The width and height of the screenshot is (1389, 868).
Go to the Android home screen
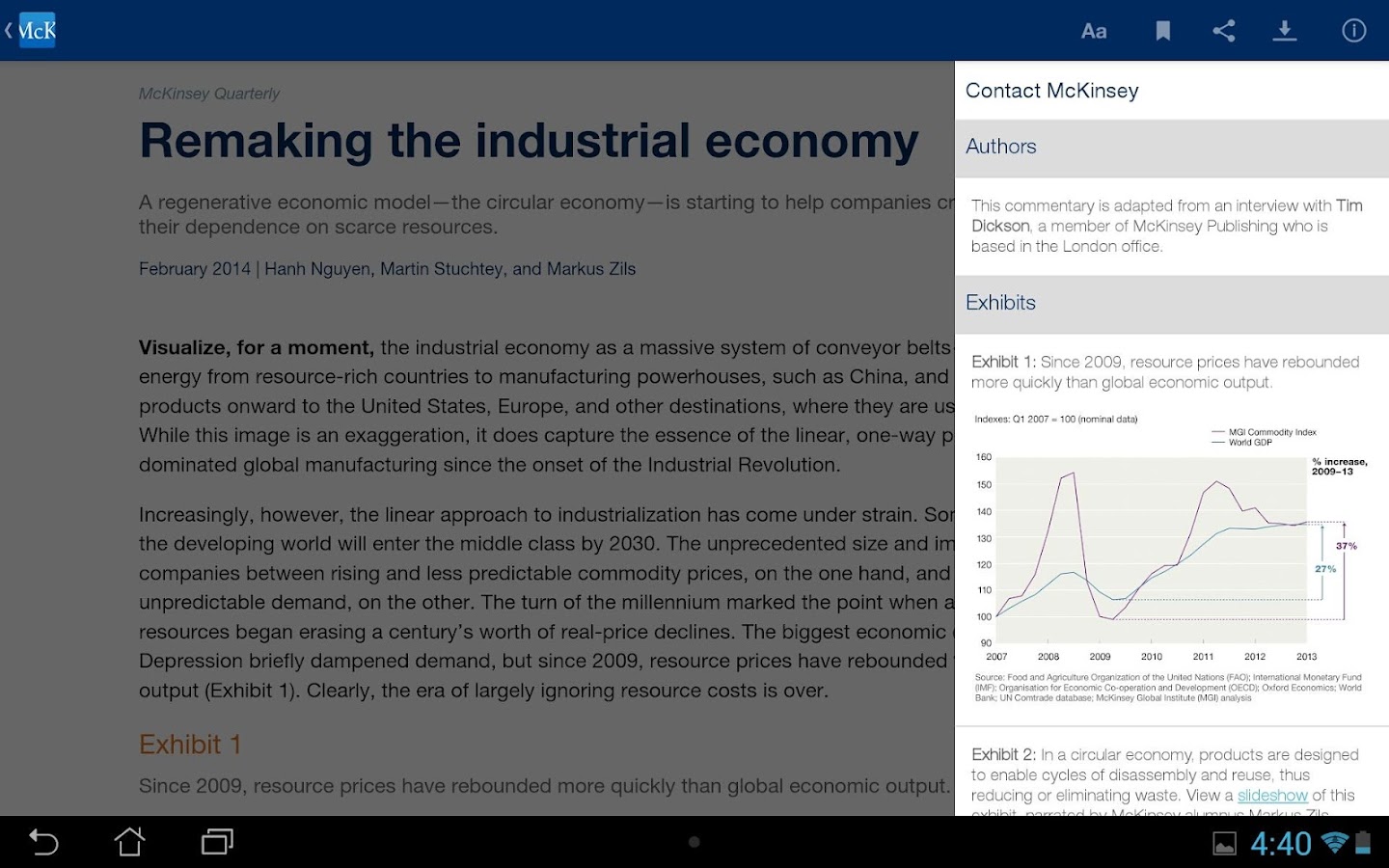pos(130,841)
